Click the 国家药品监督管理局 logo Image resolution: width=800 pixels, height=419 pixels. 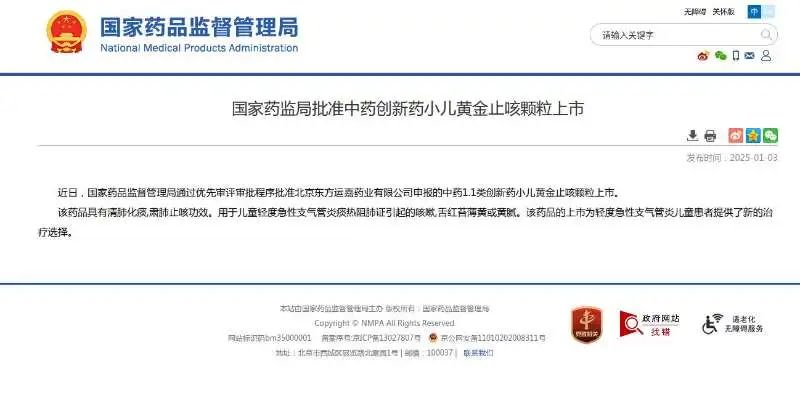click(172, 33)
